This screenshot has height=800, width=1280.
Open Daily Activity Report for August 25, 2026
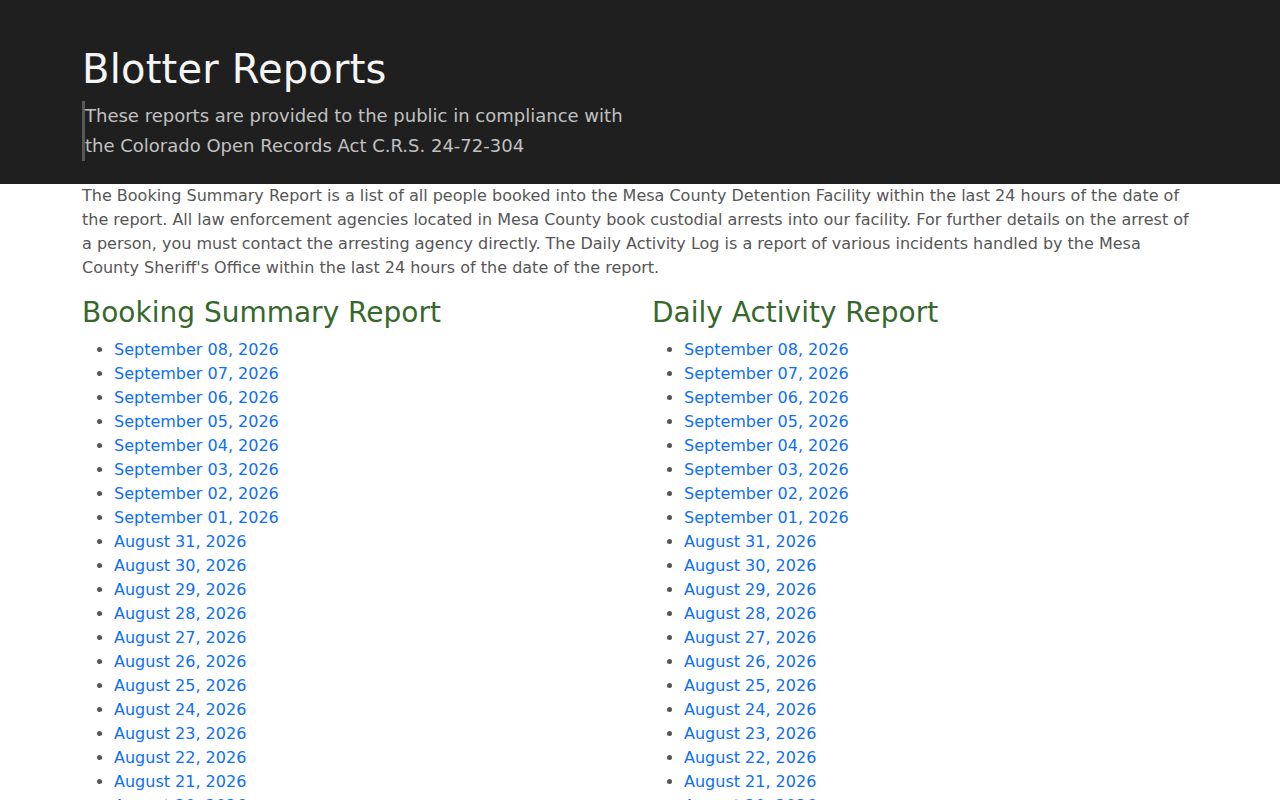click(750, 685)
